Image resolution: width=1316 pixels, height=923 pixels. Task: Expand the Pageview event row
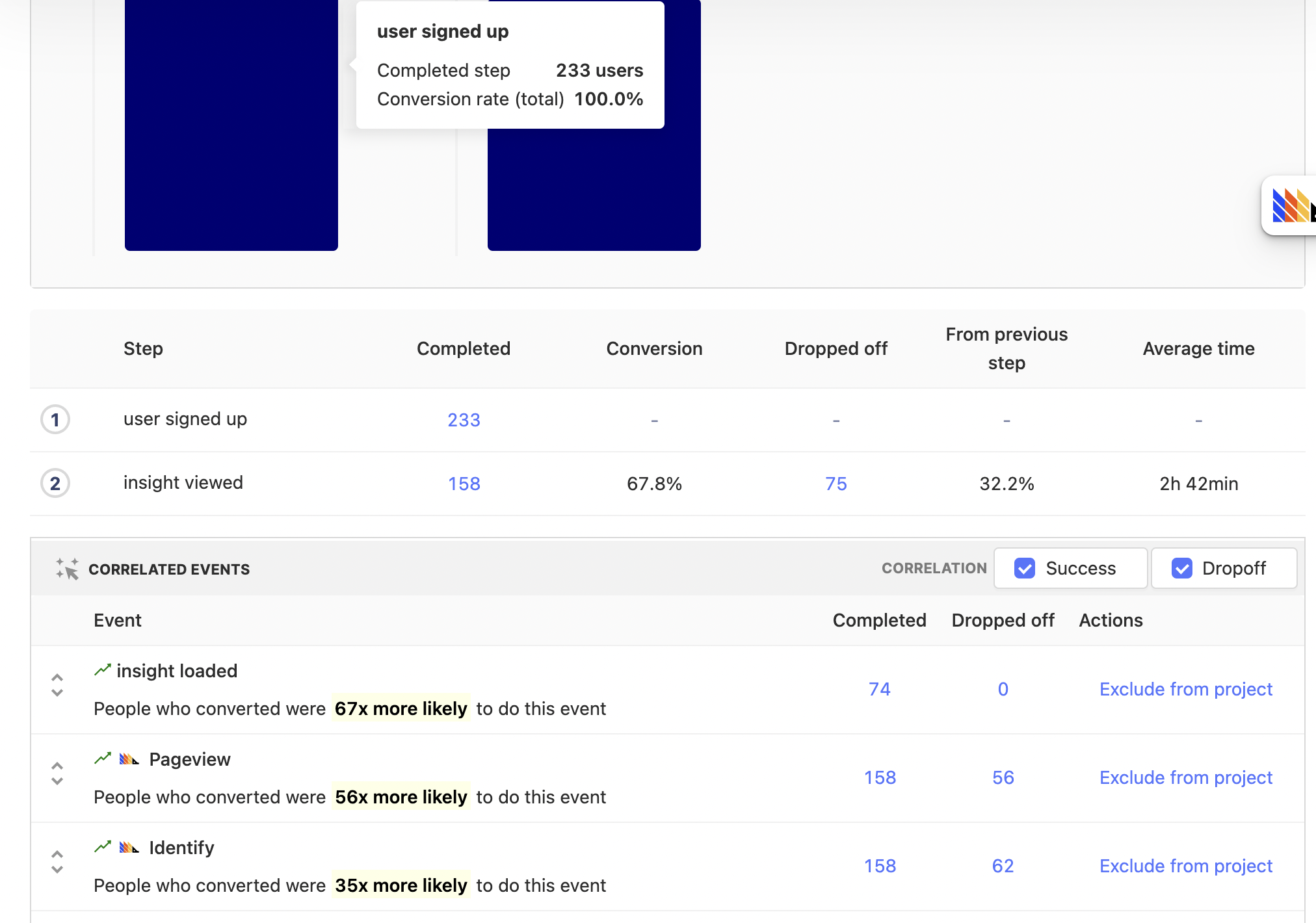coord(57,773)
